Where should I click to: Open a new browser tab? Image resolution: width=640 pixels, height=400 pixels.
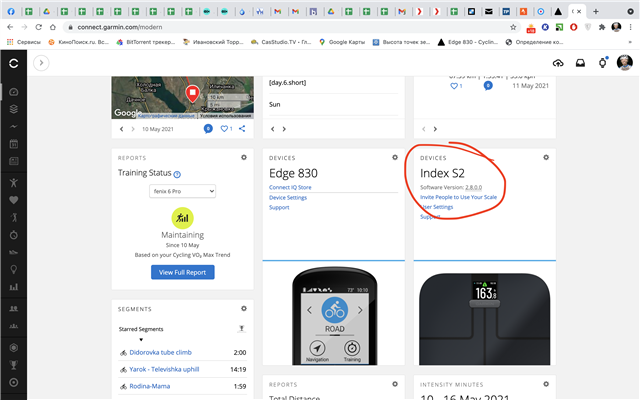pyautogui.click(x=596, y=11)
